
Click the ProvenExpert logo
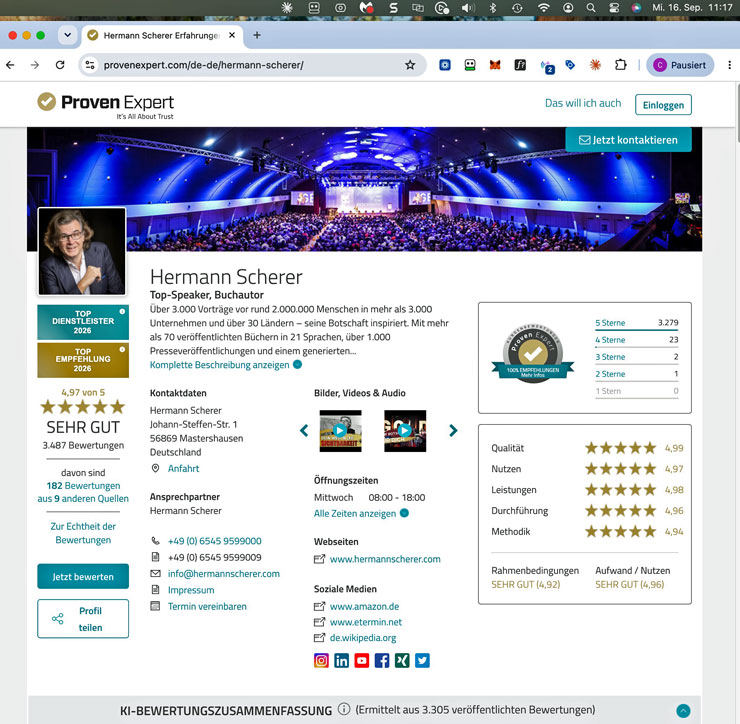point(106,105)
